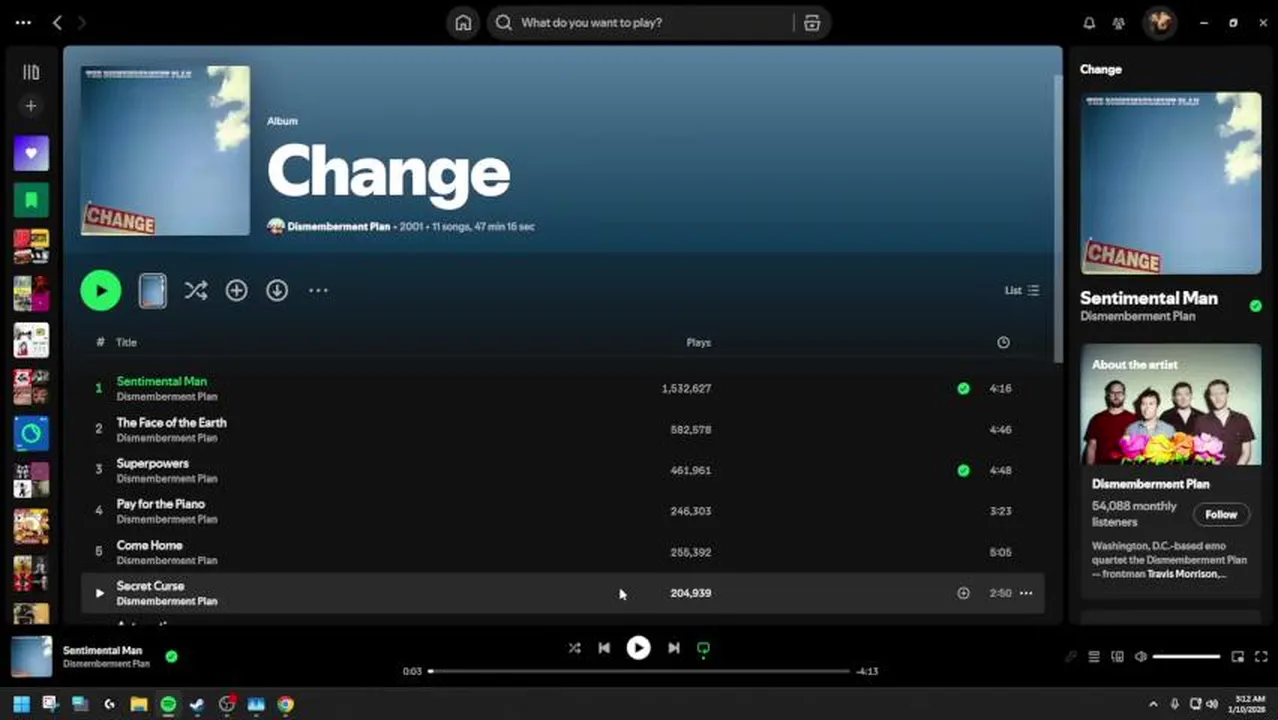Screen dimensions: 1278x720
Task: Toggle saved checkmark on Superpowers row
Action: coord(963,470)
